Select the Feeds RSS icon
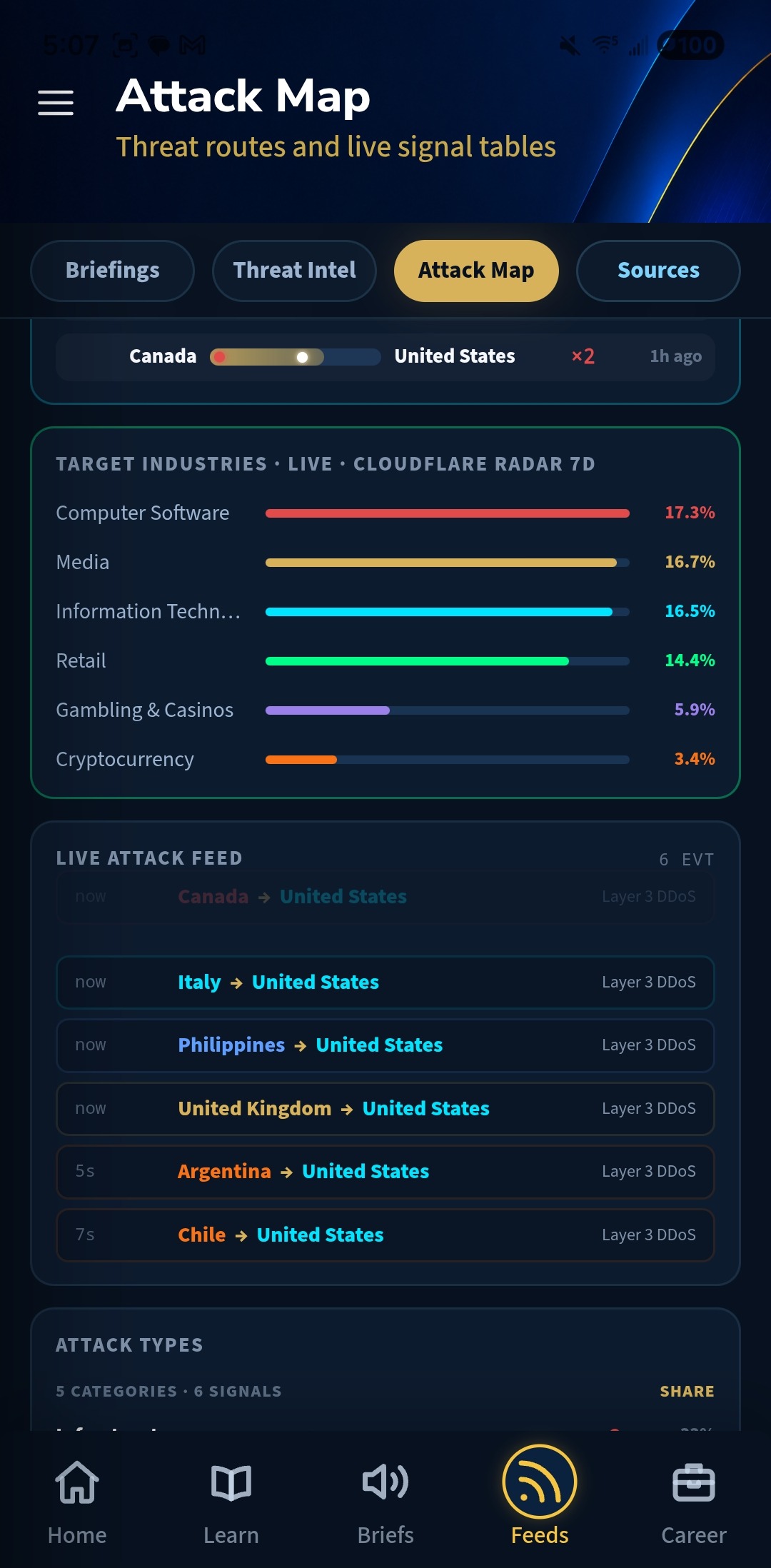Image resolution: width=771 pixels, height=1568 pixels. (x=540, y=1482)
